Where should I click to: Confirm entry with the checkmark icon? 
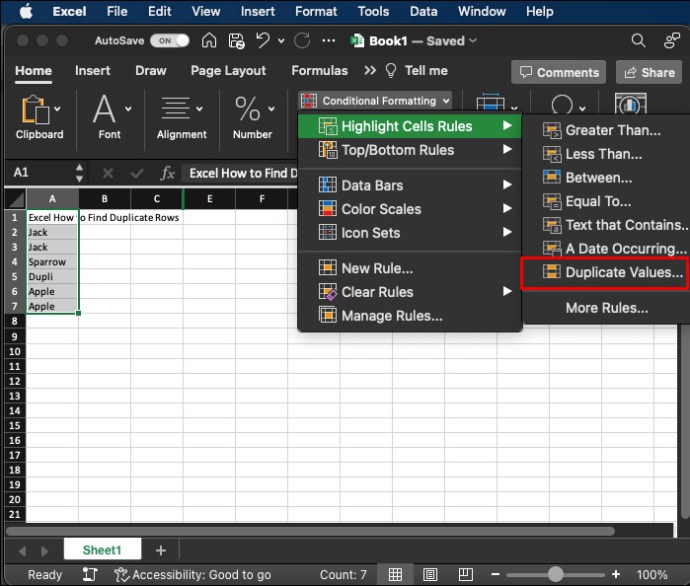[x=137, y=173]
